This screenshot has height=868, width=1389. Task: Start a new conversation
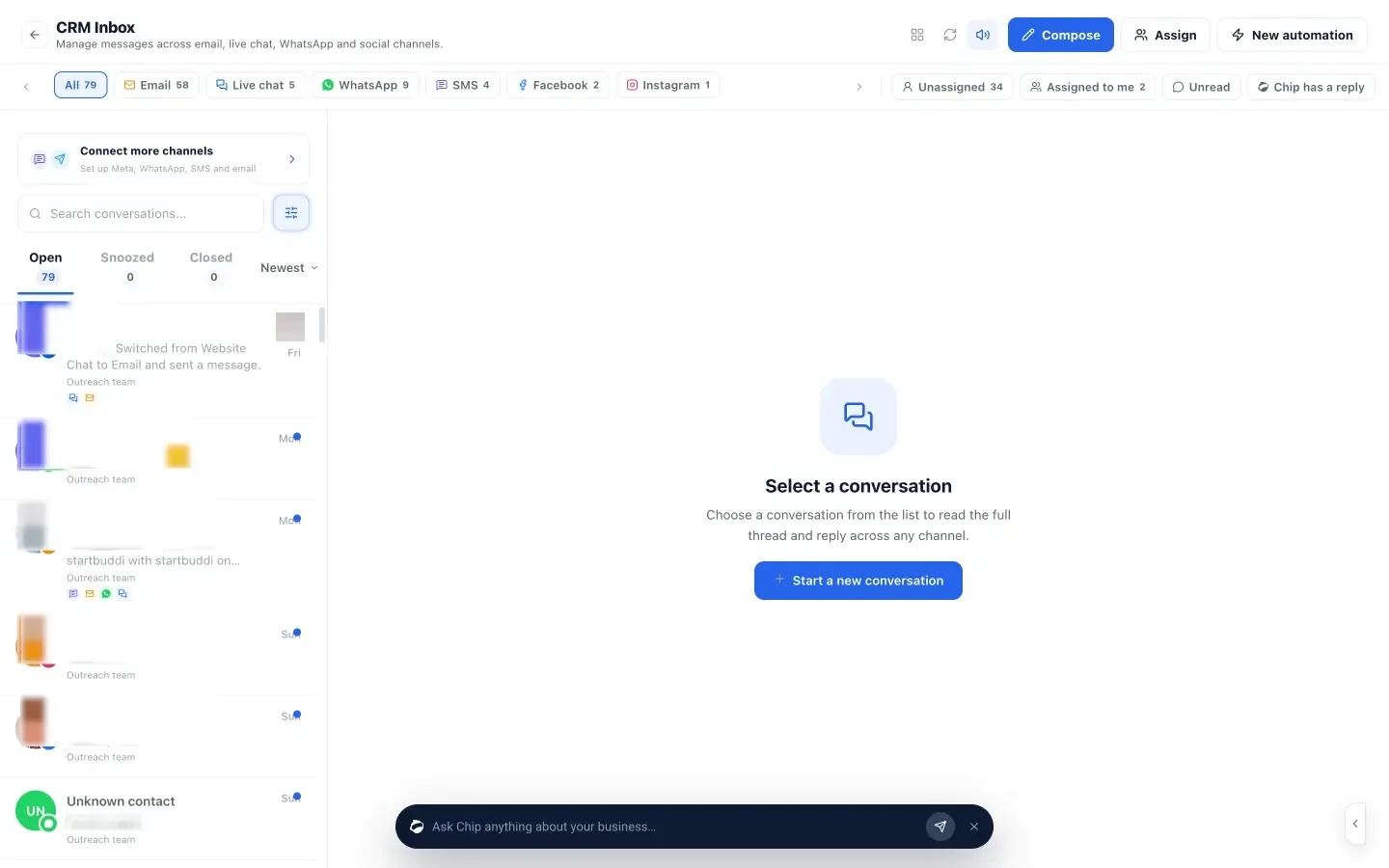858,581
